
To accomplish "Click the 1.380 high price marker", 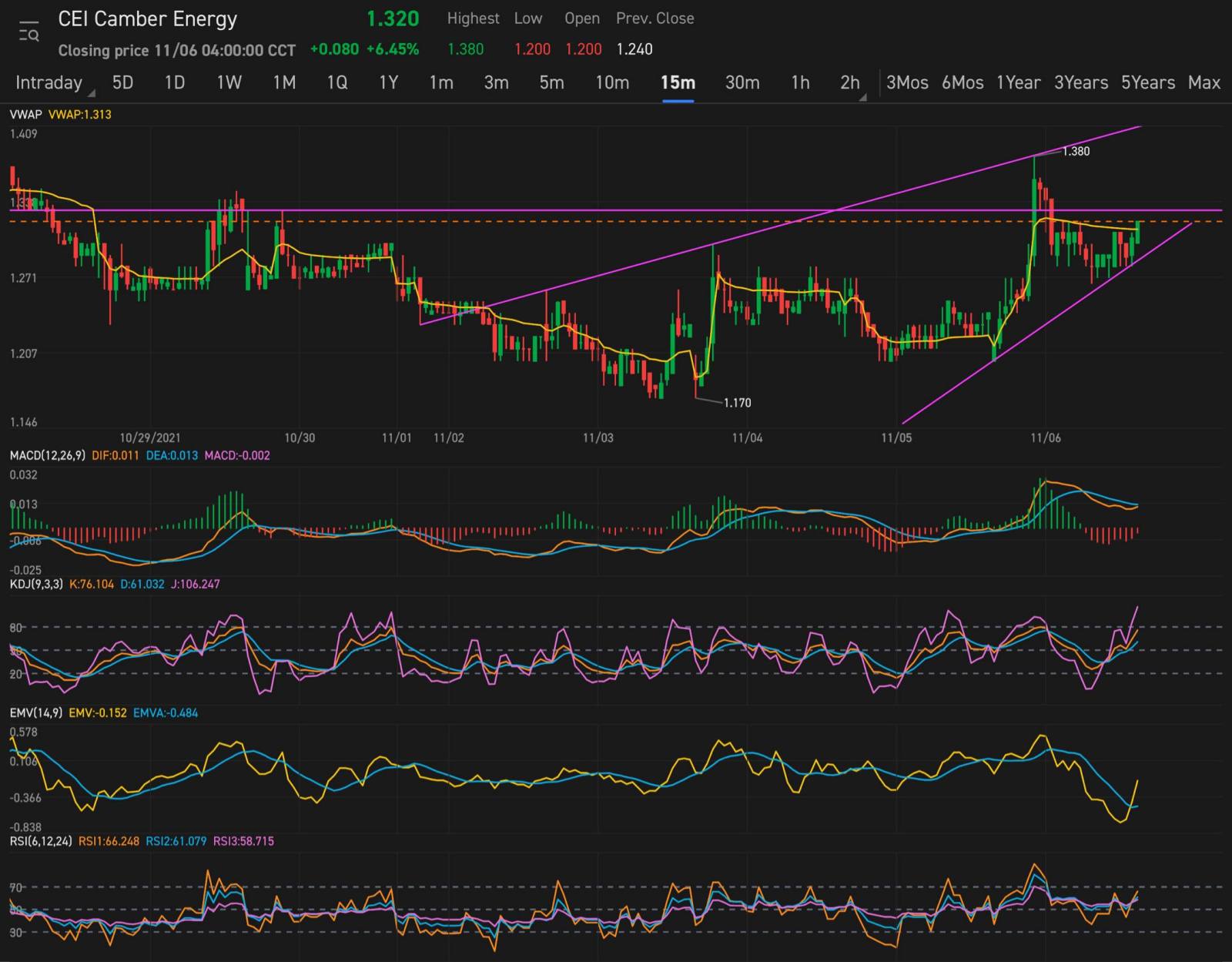I will tap(1076, 151).
